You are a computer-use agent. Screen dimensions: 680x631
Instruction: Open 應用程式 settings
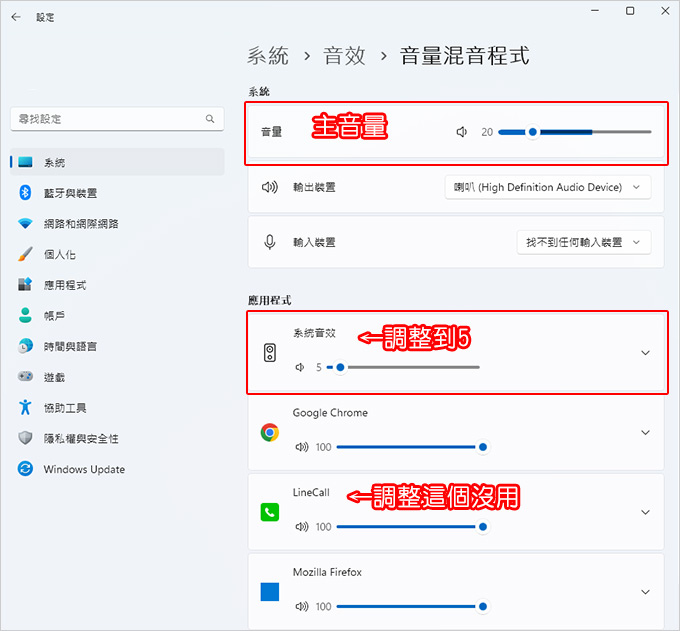coord(117,285)
